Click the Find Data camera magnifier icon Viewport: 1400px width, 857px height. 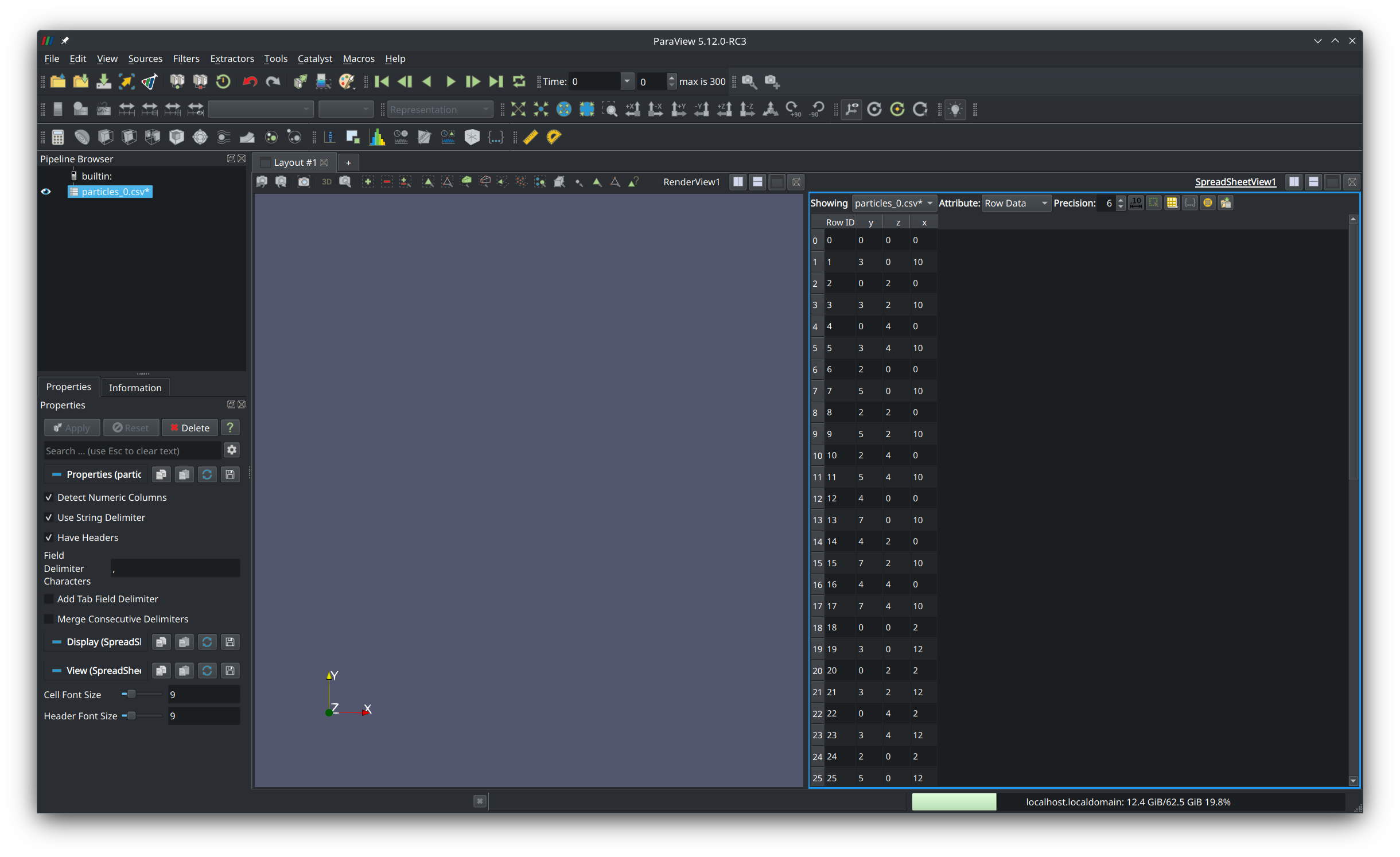[749, 81]
